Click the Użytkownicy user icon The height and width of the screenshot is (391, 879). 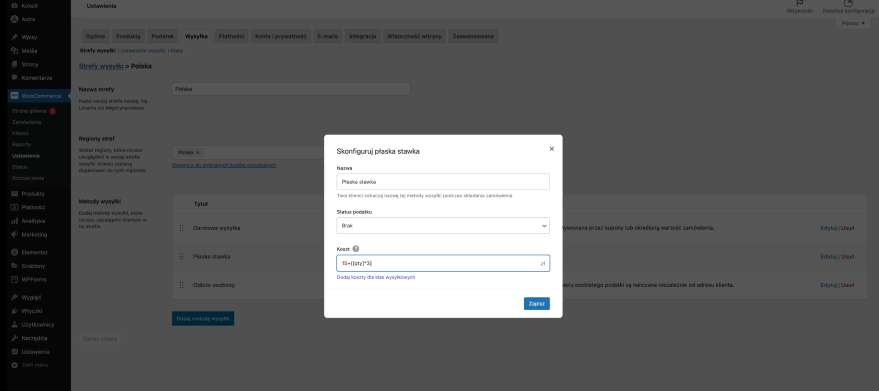pos(15,325)
